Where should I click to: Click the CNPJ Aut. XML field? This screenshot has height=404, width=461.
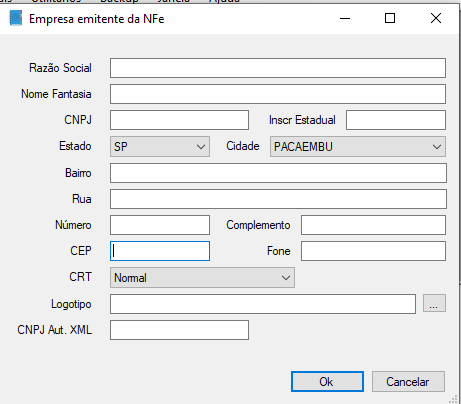[x=179, y=330]
